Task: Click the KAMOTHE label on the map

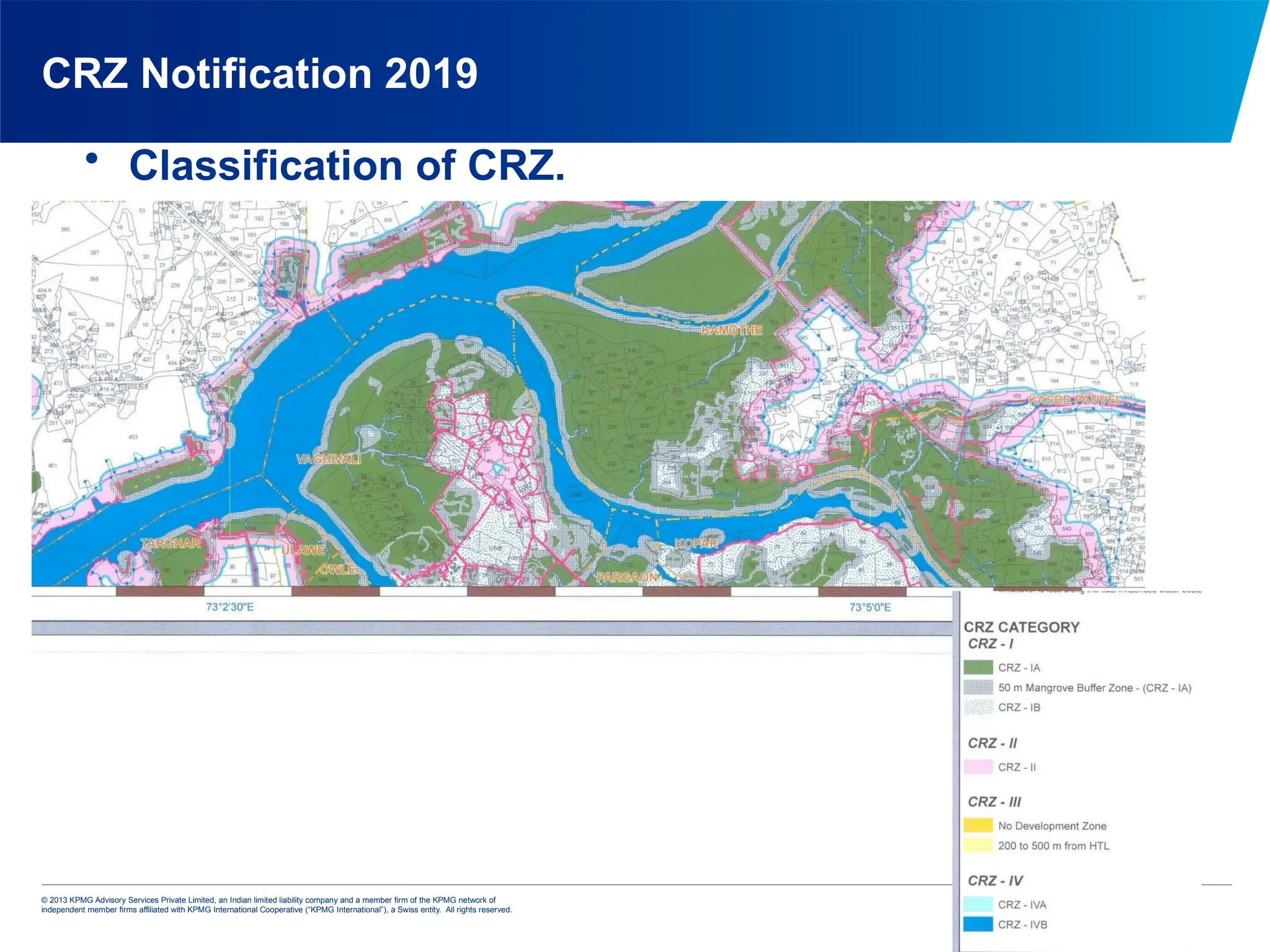Action: coord(731,330)
